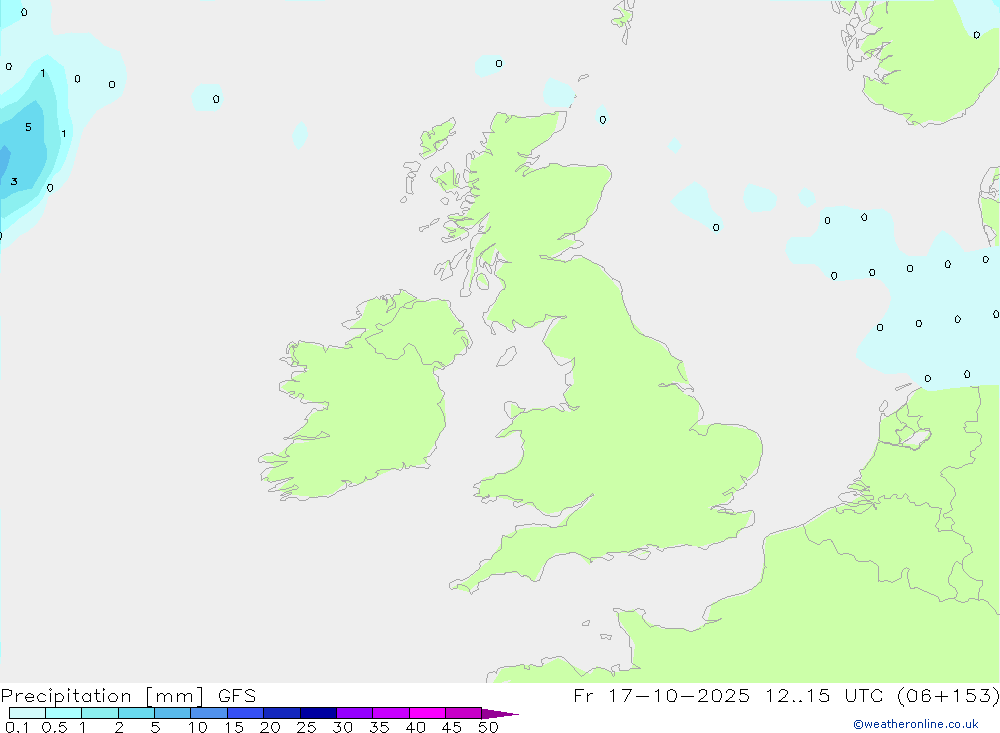Click the 'Precipitation [mm]' title text
Viewport: 1000px width, 733px height.
click(102, 696)
